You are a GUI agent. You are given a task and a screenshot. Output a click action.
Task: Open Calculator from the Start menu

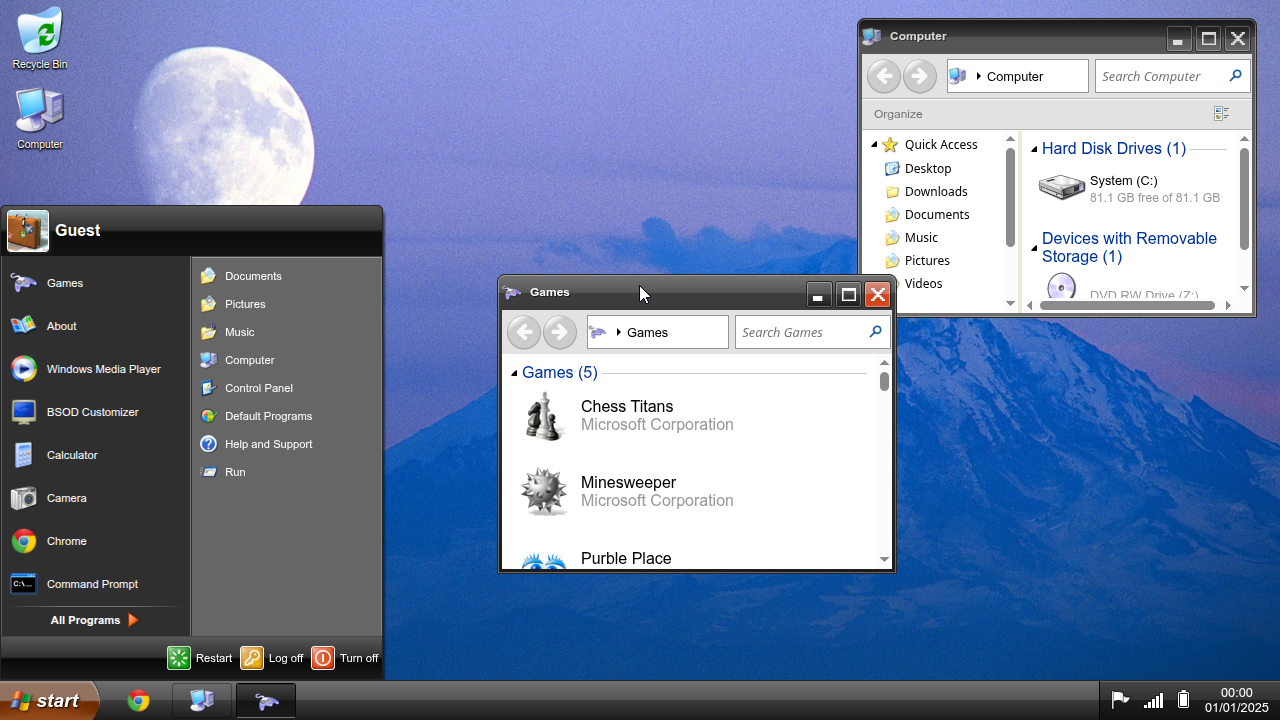coord(72,454)
